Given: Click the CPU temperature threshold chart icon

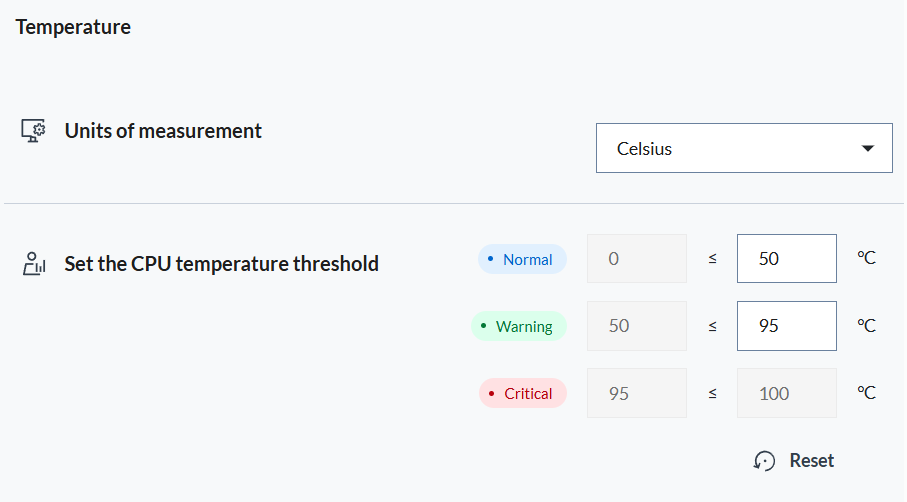Looking at the screenshot, I should tap(34, 264).
